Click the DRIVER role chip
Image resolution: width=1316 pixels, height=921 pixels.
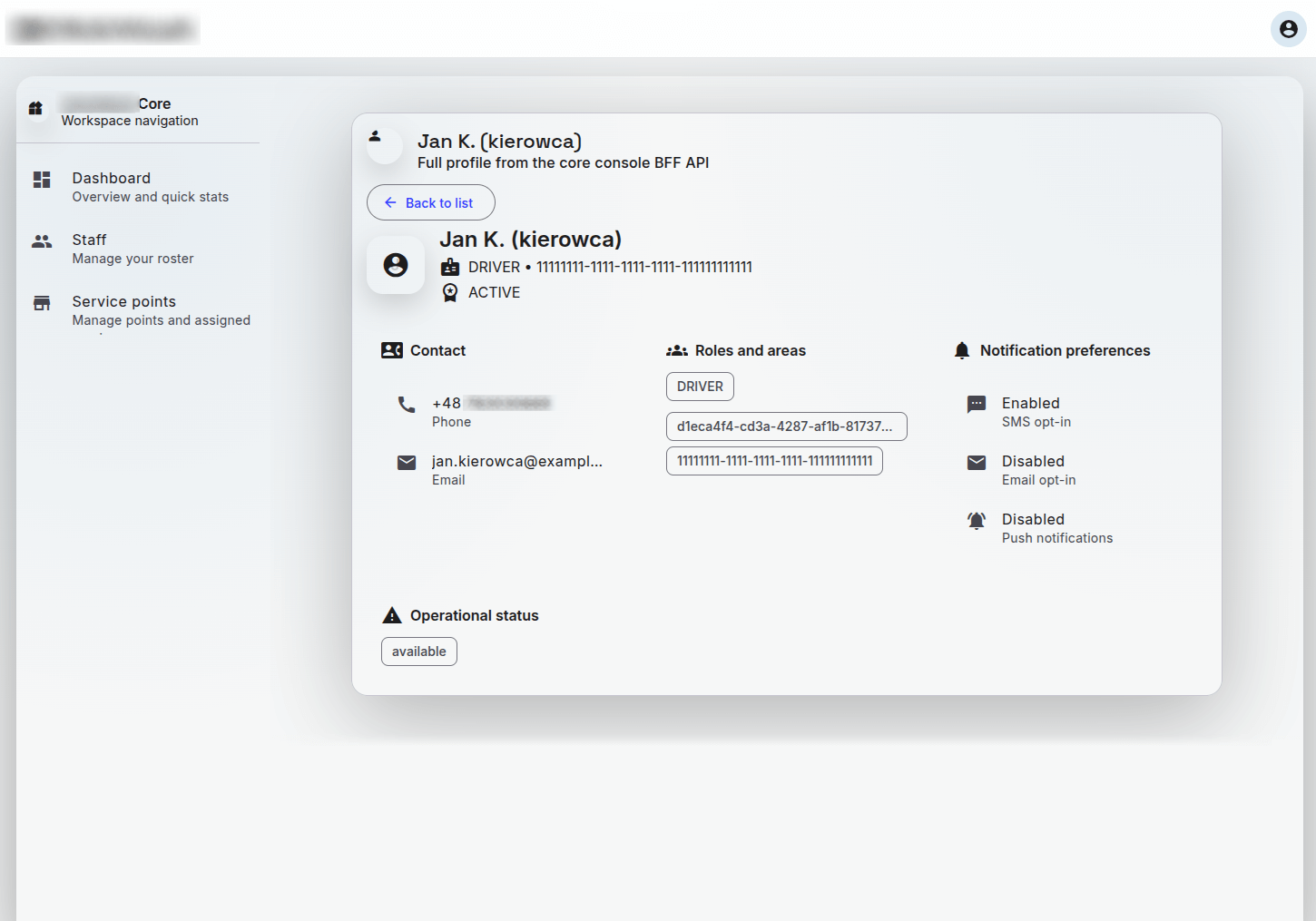[700, 387]
